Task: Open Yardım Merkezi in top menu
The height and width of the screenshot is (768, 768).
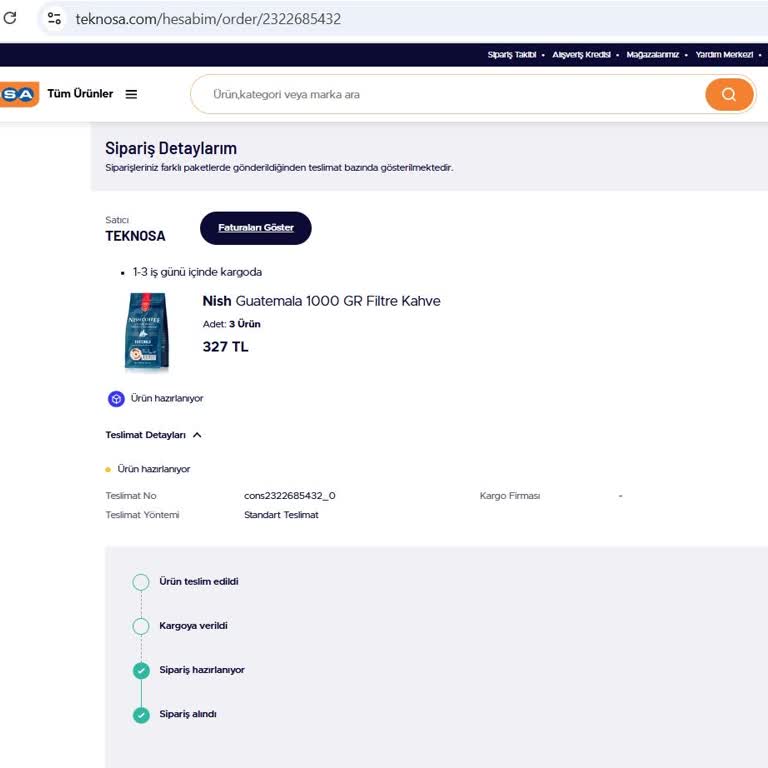Action: coord(723,55)
